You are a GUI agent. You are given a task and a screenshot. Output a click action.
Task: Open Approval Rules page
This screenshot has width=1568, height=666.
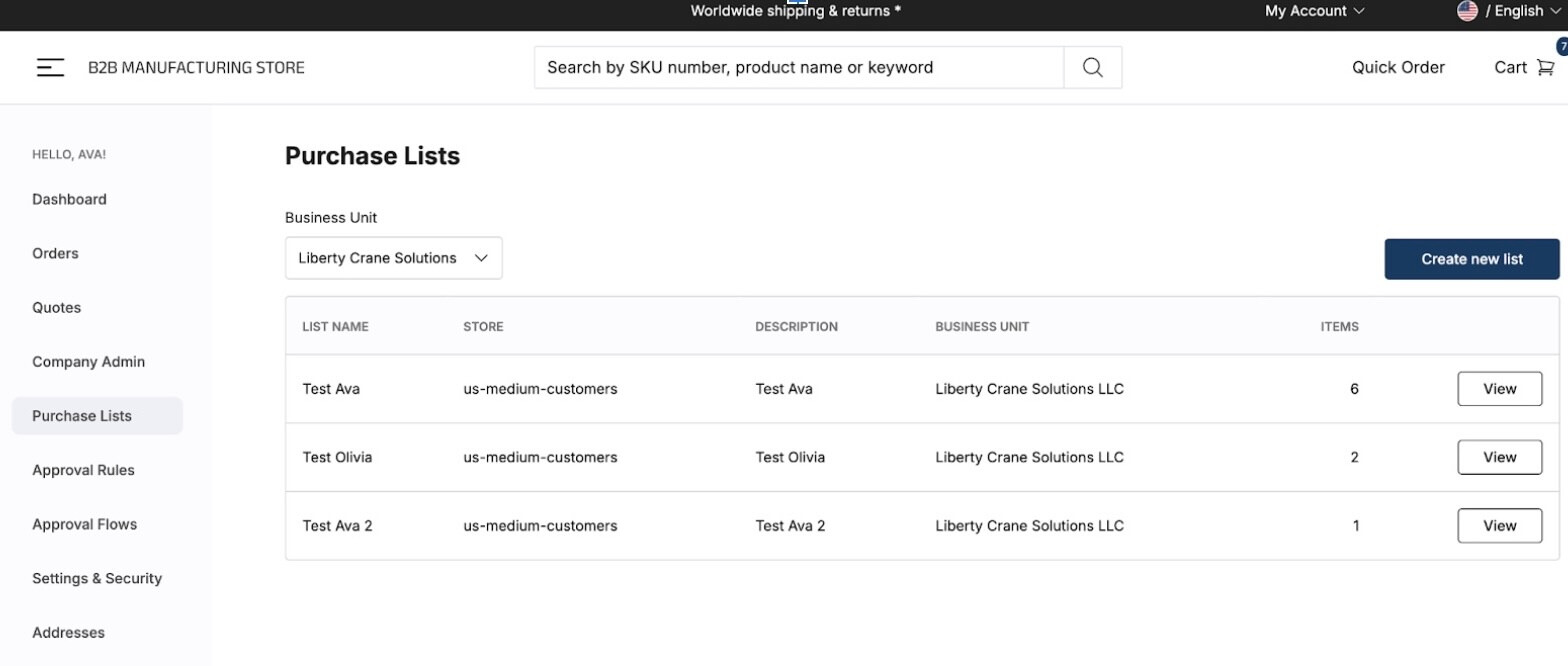(83, 470)
